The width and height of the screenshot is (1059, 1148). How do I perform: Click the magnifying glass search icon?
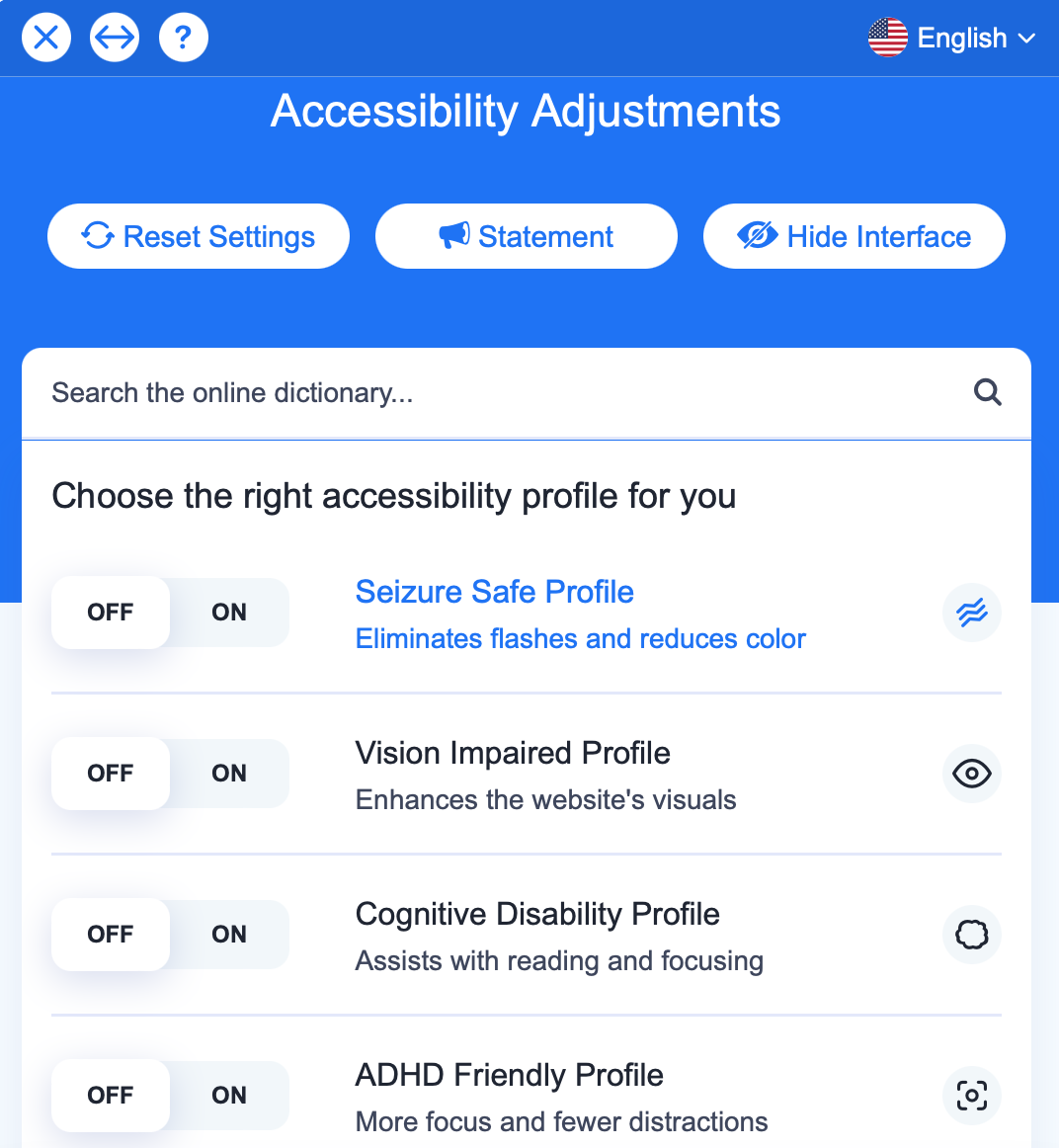tap(987, 392)
